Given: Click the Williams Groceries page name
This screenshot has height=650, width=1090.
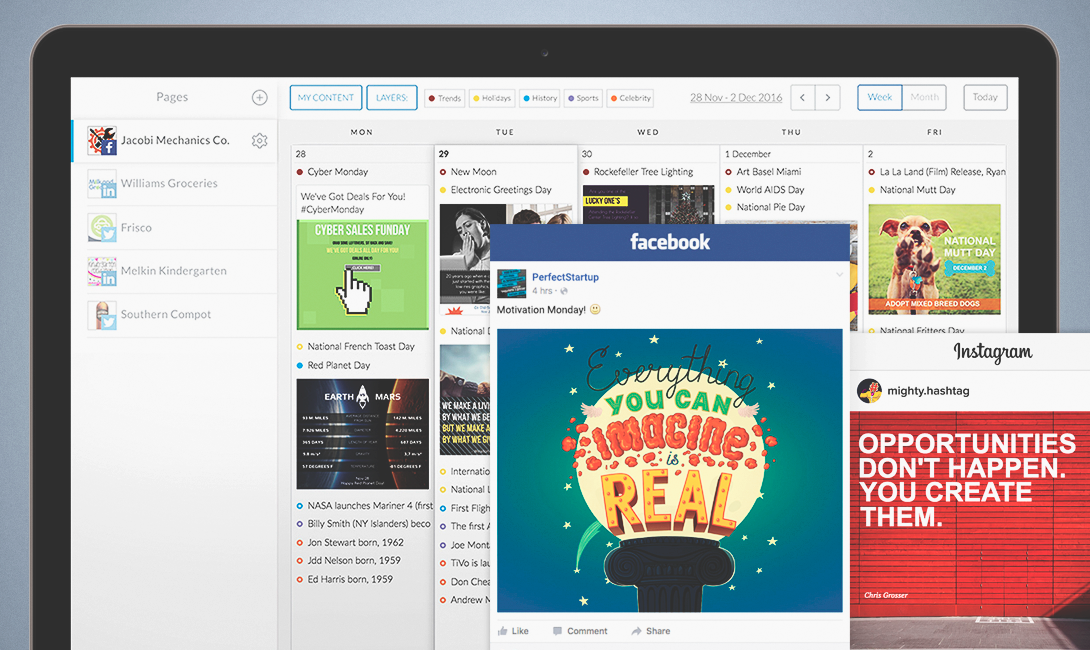Looking at the screenshot, I should 169,184.
